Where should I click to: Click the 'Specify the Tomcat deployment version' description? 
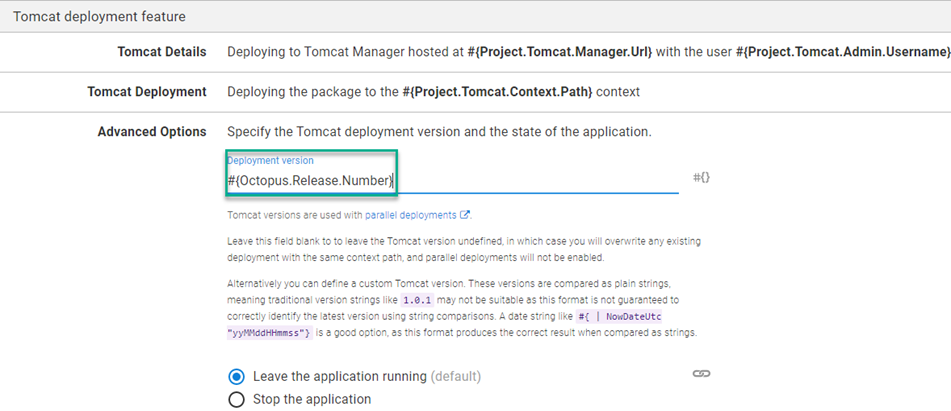coord(440,132)
